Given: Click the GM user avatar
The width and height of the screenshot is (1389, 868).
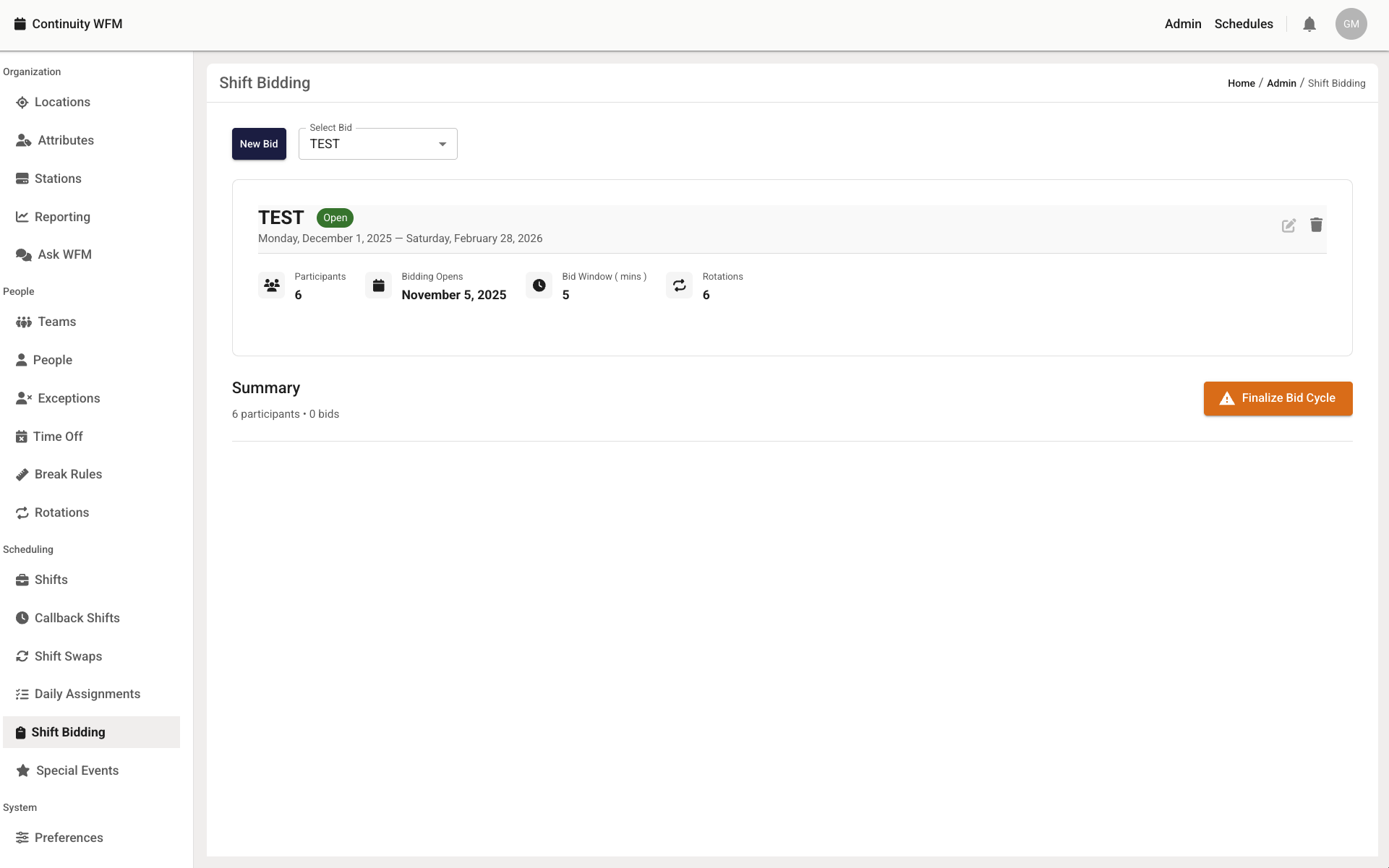Looking at the screenshot, I should coord(1351,24).
